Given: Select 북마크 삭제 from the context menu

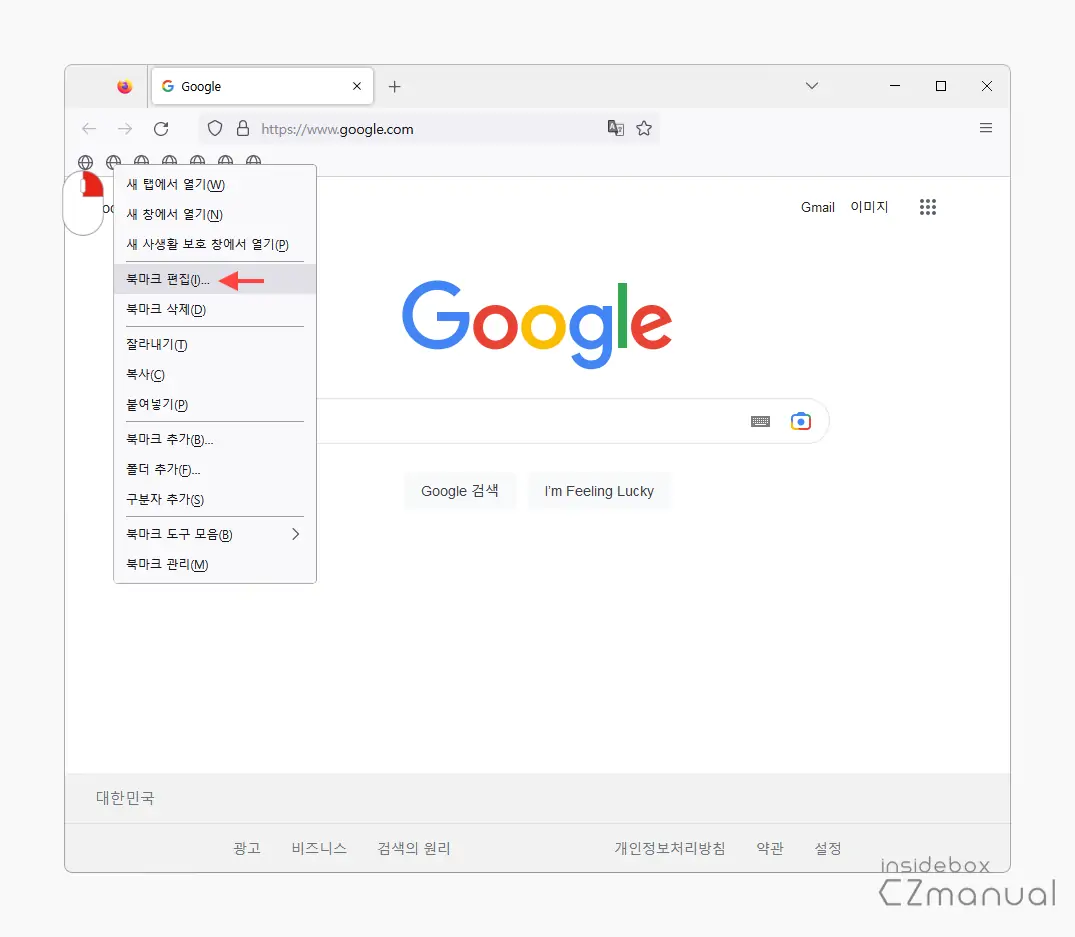Looking at the screenshot, I should [x=163, y=309].
